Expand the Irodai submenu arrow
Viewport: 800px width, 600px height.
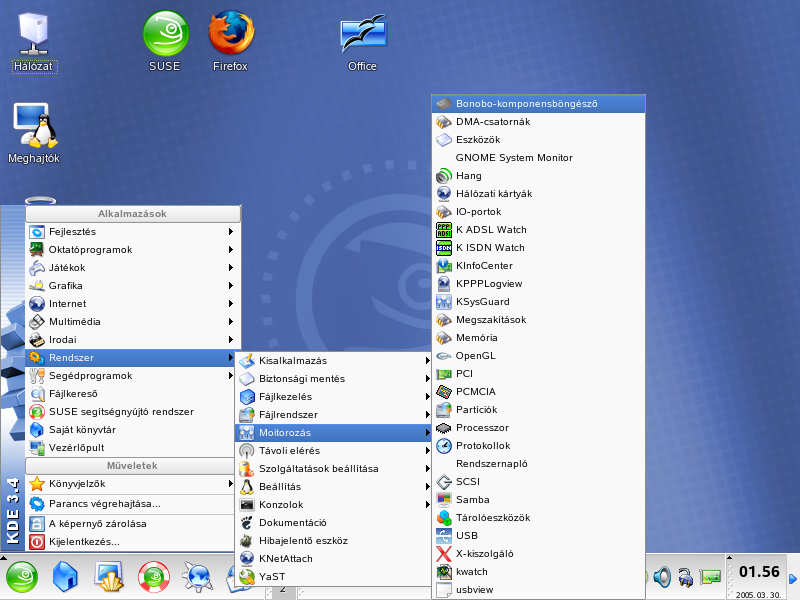point(231,340)
